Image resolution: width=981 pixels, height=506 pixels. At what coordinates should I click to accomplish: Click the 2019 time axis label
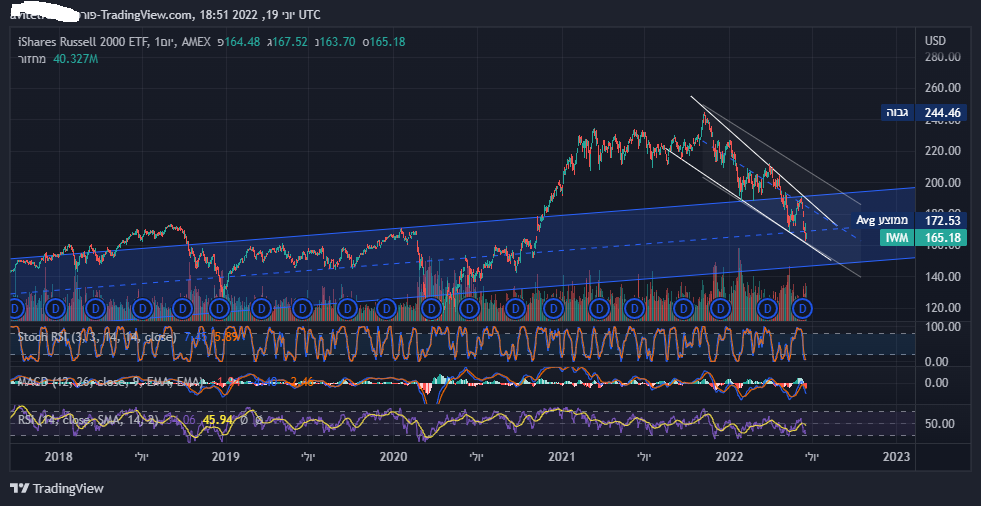coord(225,457)
